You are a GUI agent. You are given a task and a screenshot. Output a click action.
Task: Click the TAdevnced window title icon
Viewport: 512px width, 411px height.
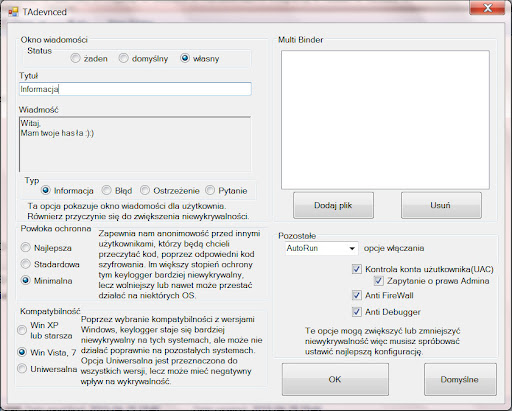click(x=13, y=12)
